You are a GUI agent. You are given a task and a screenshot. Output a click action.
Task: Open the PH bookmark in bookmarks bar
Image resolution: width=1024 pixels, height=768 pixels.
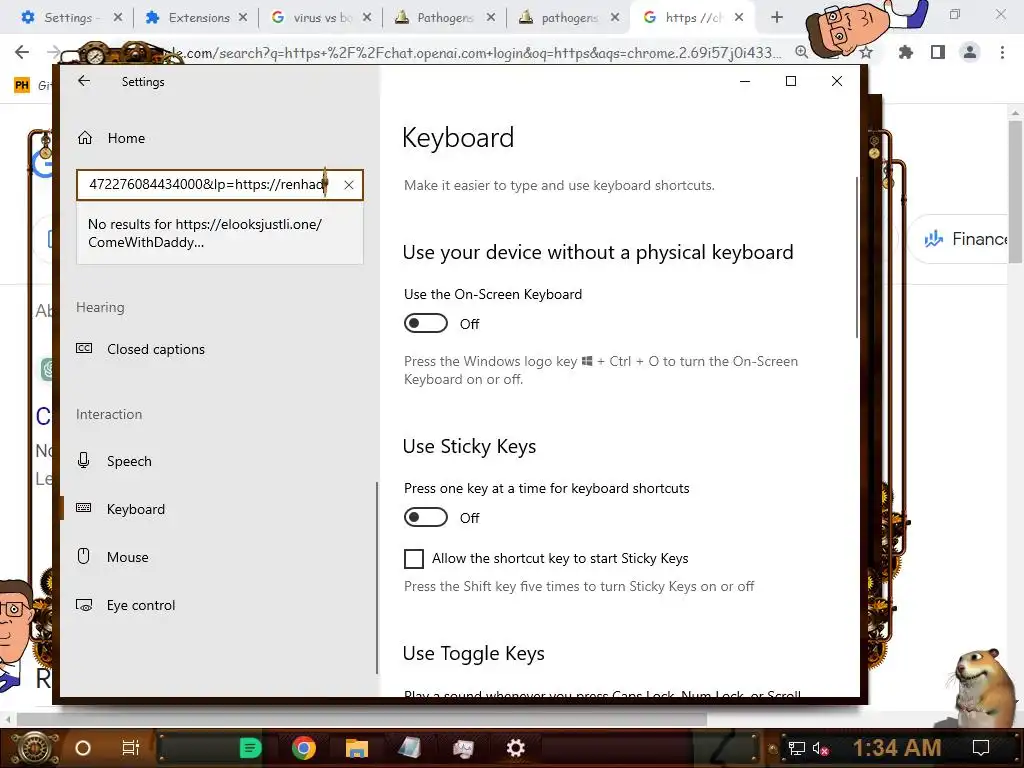[22, 85]
